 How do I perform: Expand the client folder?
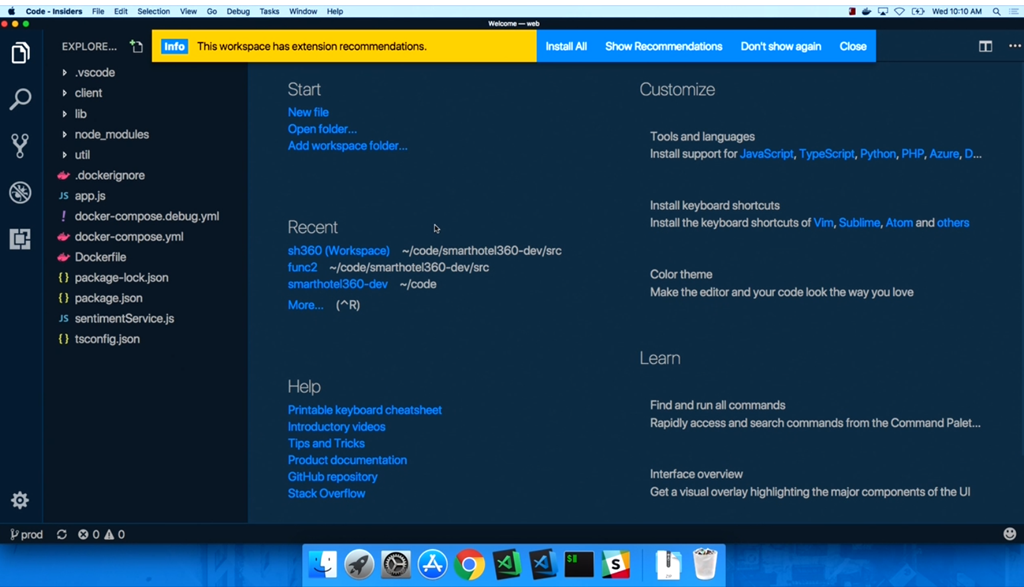point(88,93)
